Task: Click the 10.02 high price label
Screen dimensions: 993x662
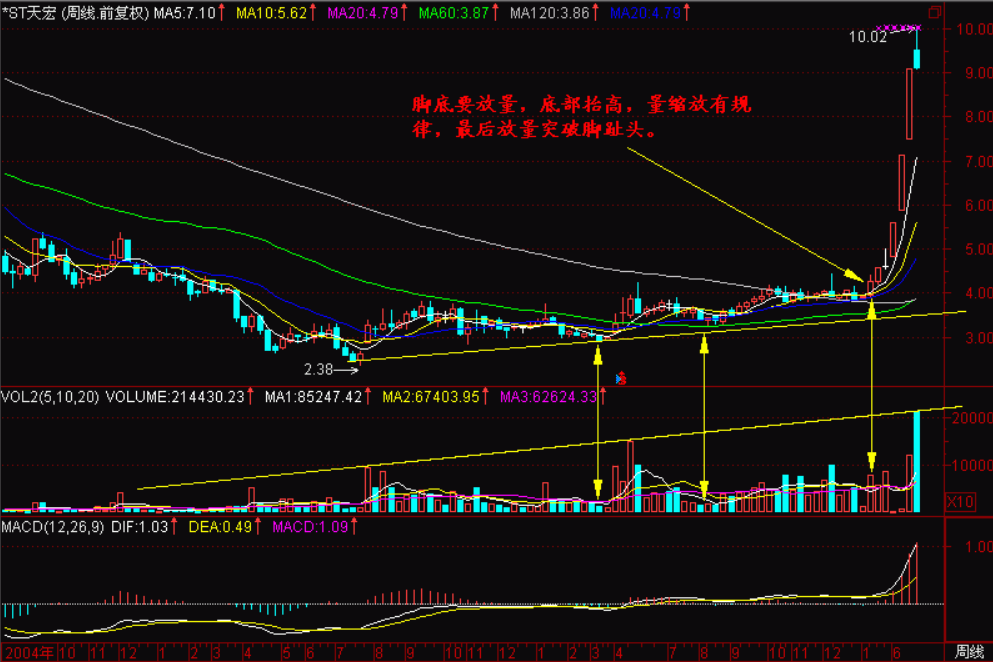Action: tap(867, 37)
